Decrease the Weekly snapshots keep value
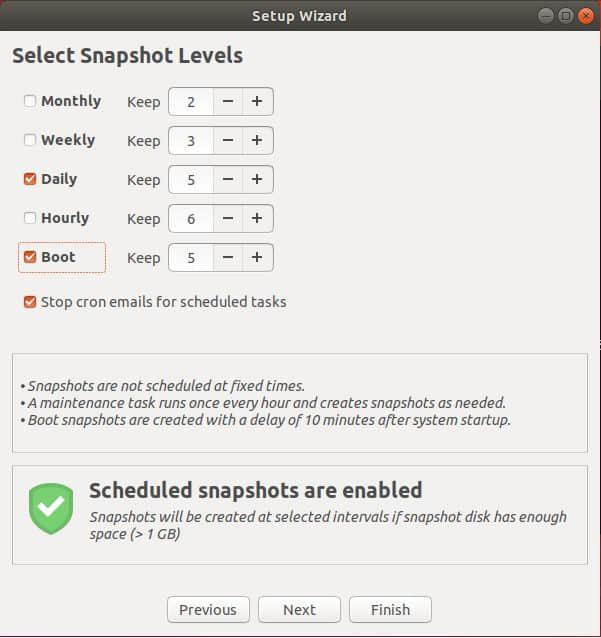601x638 pixels. (x=228, y=140)
